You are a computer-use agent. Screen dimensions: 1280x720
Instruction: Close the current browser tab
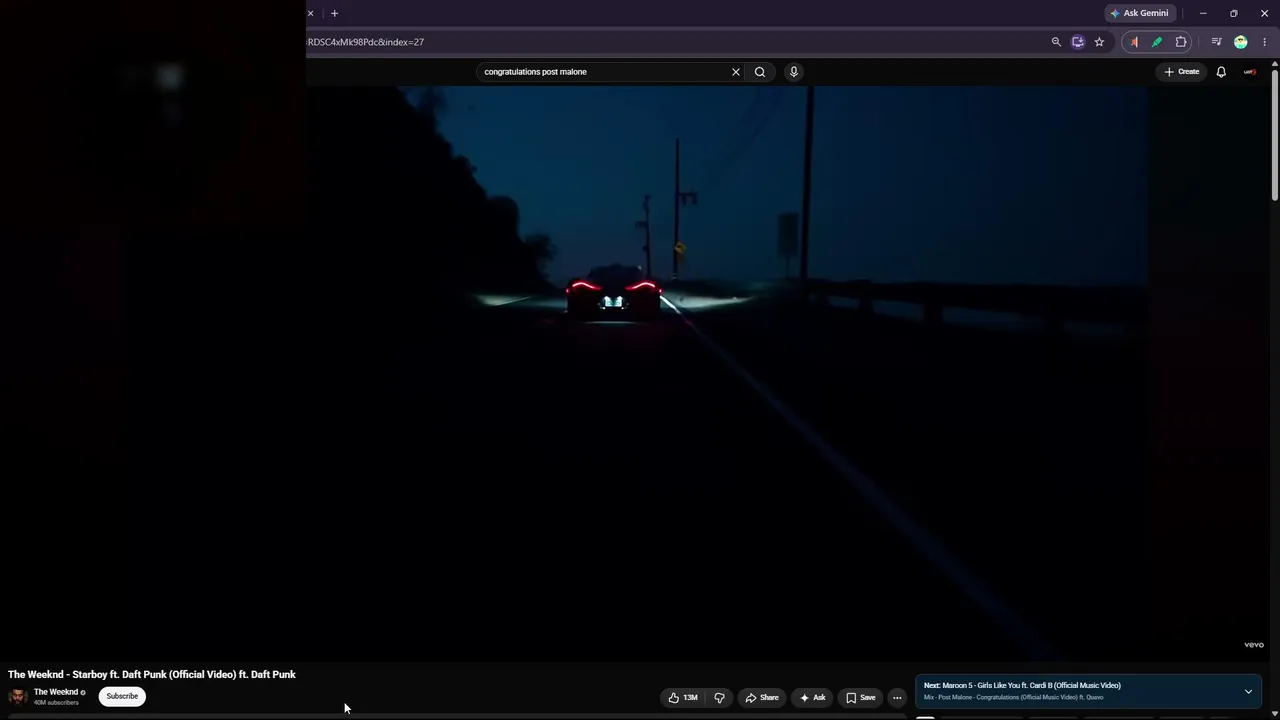[310, 14]
